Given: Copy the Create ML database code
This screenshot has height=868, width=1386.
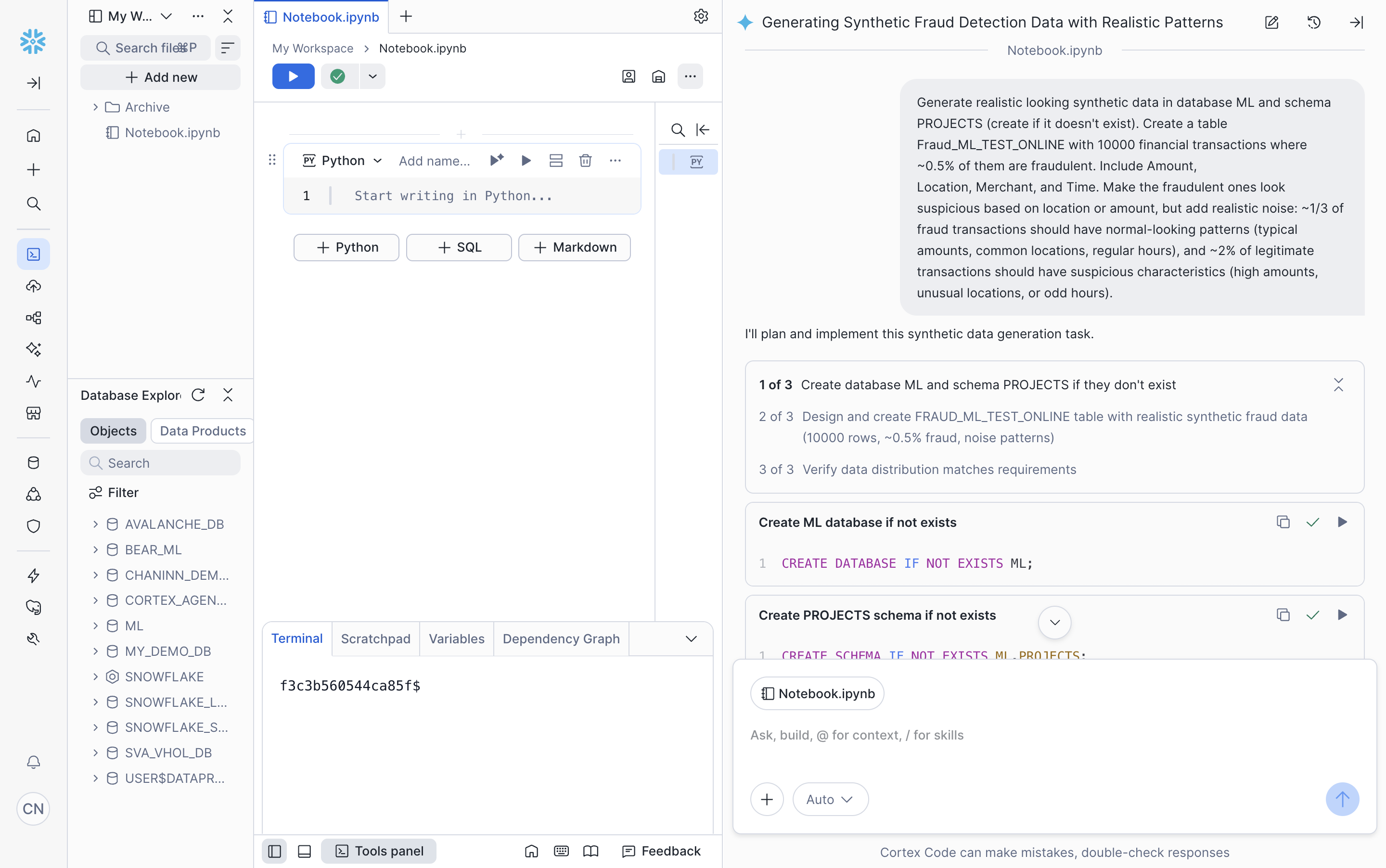Looking at the screenshot, I should (x=1283, y=522).
